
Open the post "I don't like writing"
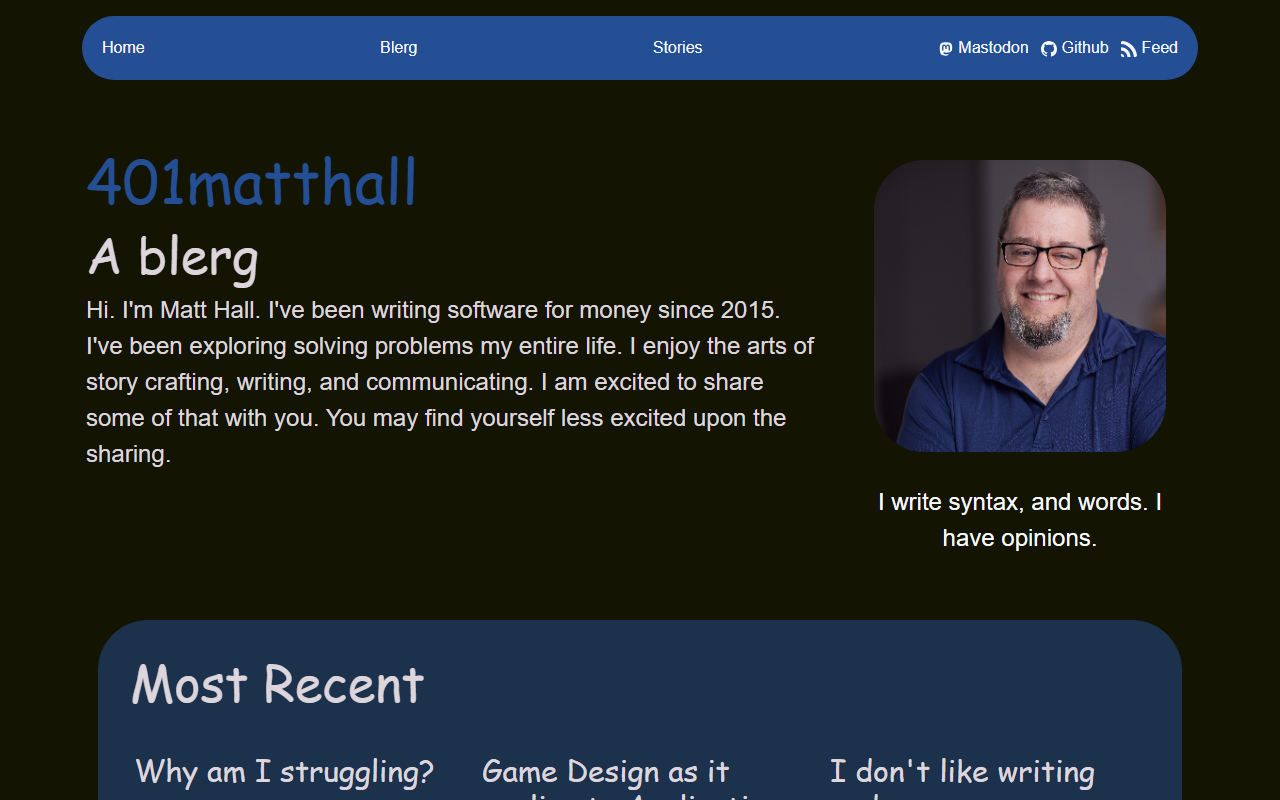coord(962,771)
